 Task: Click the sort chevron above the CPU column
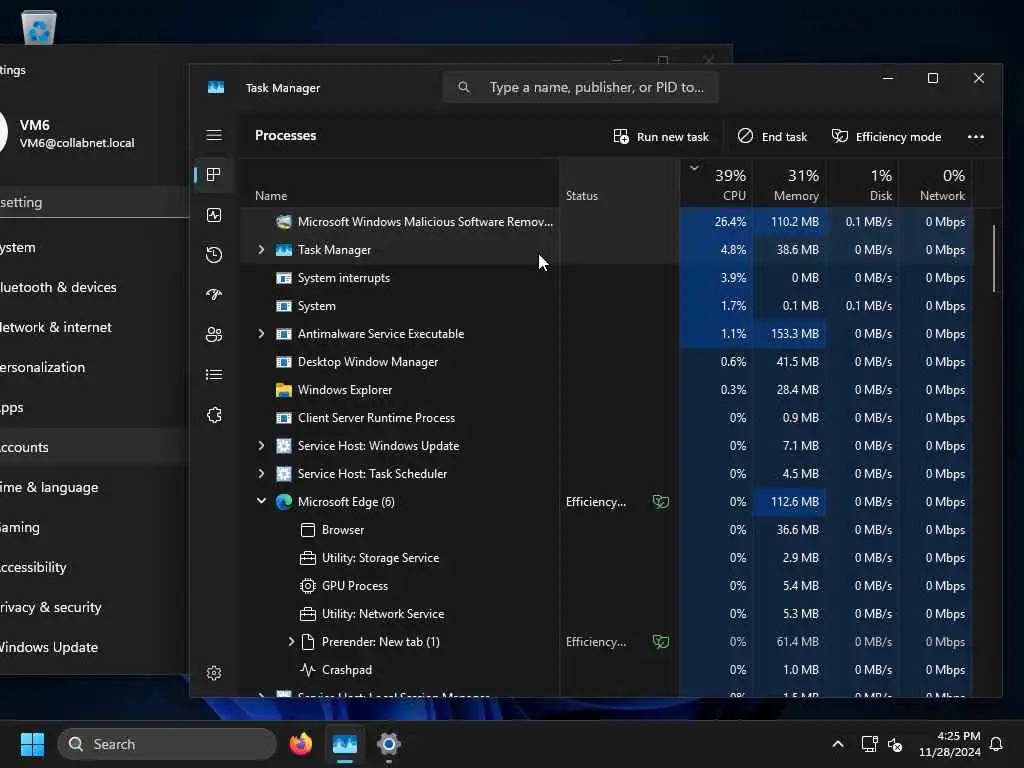coord(694,168)
